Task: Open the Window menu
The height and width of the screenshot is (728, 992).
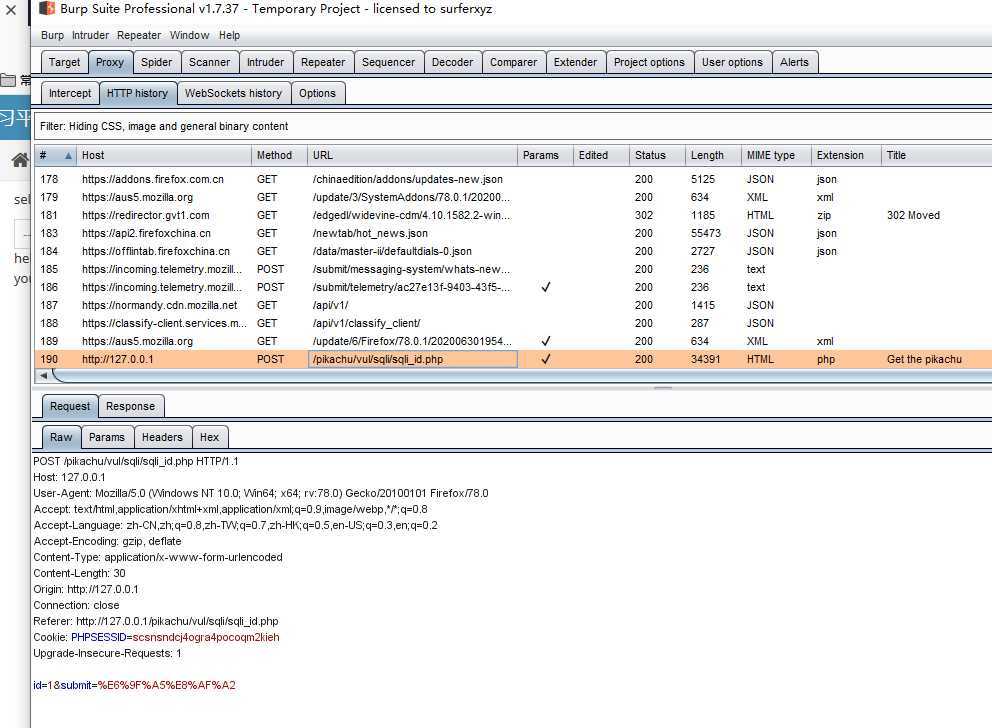Action: (189, 35)
